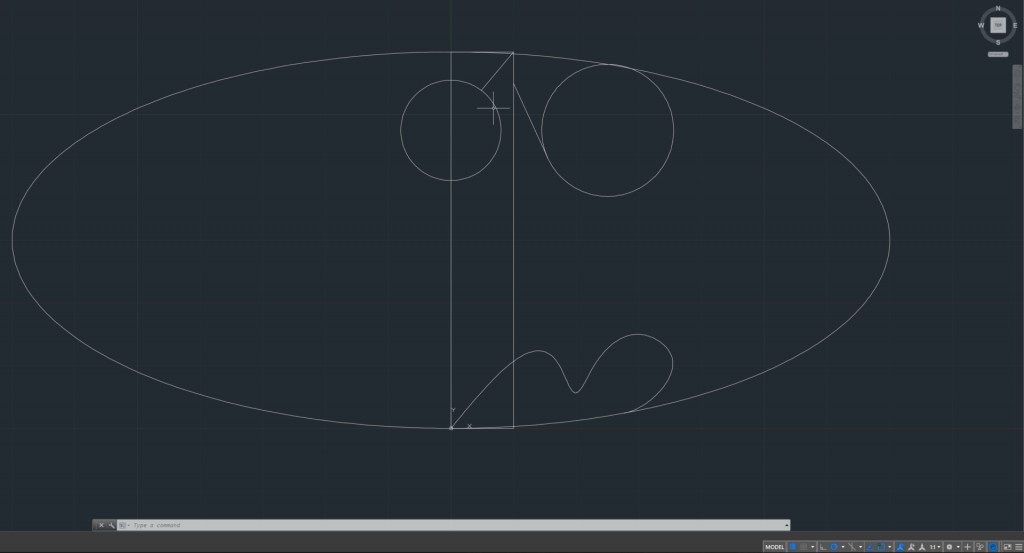
Task: Click the E compass direction on ViewCube
Action: (1015, 25)
